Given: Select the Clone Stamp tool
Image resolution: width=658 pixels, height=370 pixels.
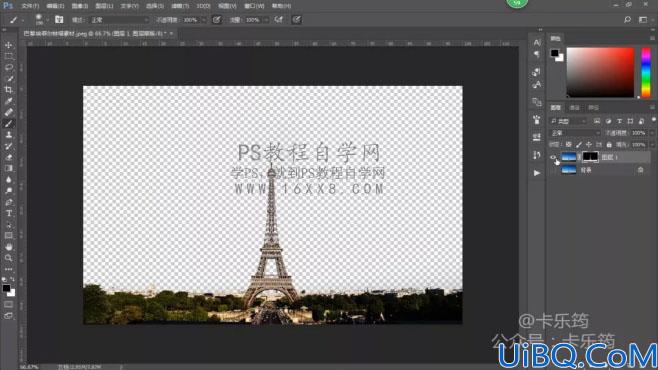Looking at the screenshot, I should pyautogui.click(x=8, y=135).
